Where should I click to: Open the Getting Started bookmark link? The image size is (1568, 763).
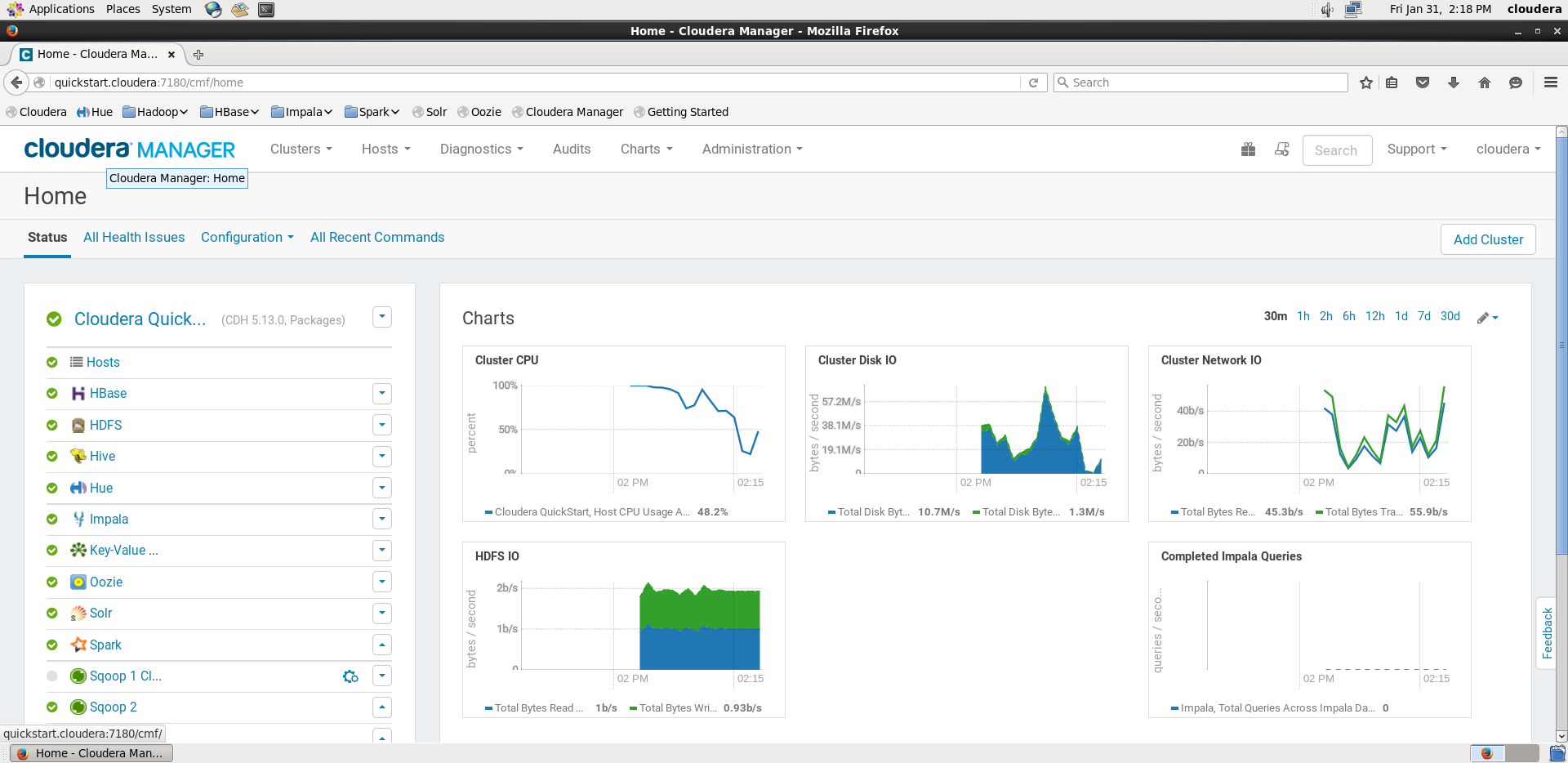click(688, 112)
